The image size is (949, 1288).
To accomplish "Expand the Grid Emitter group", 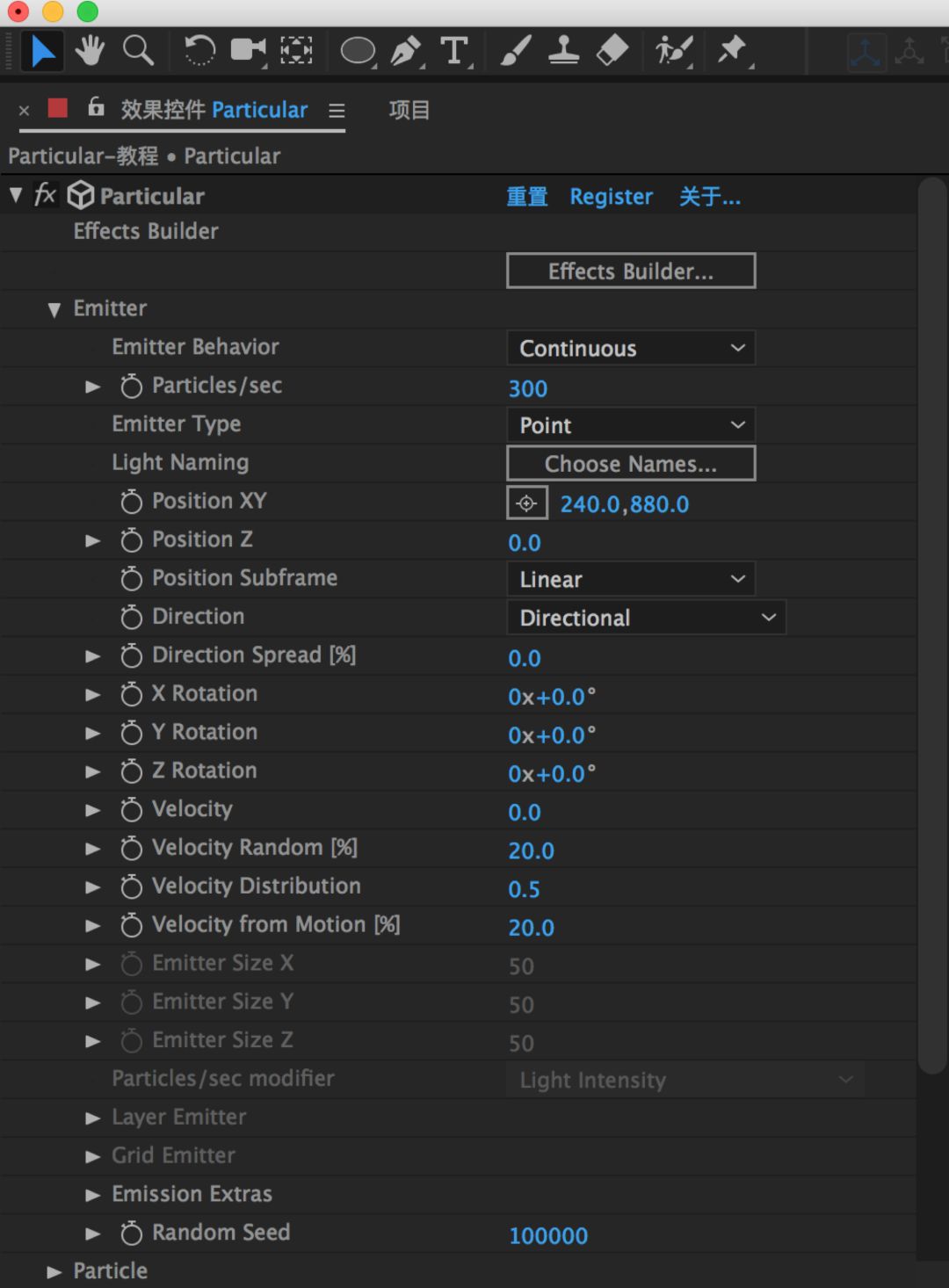I will point(92,1157).
